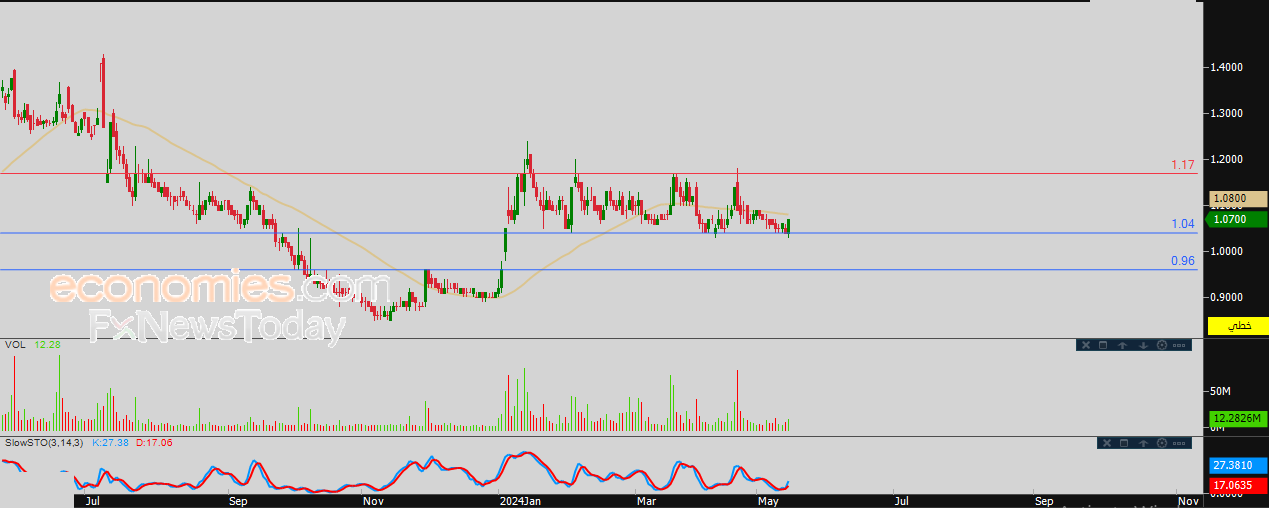
Task: Click the green 12.2826M volume tag
Action: click(1238, 418)
